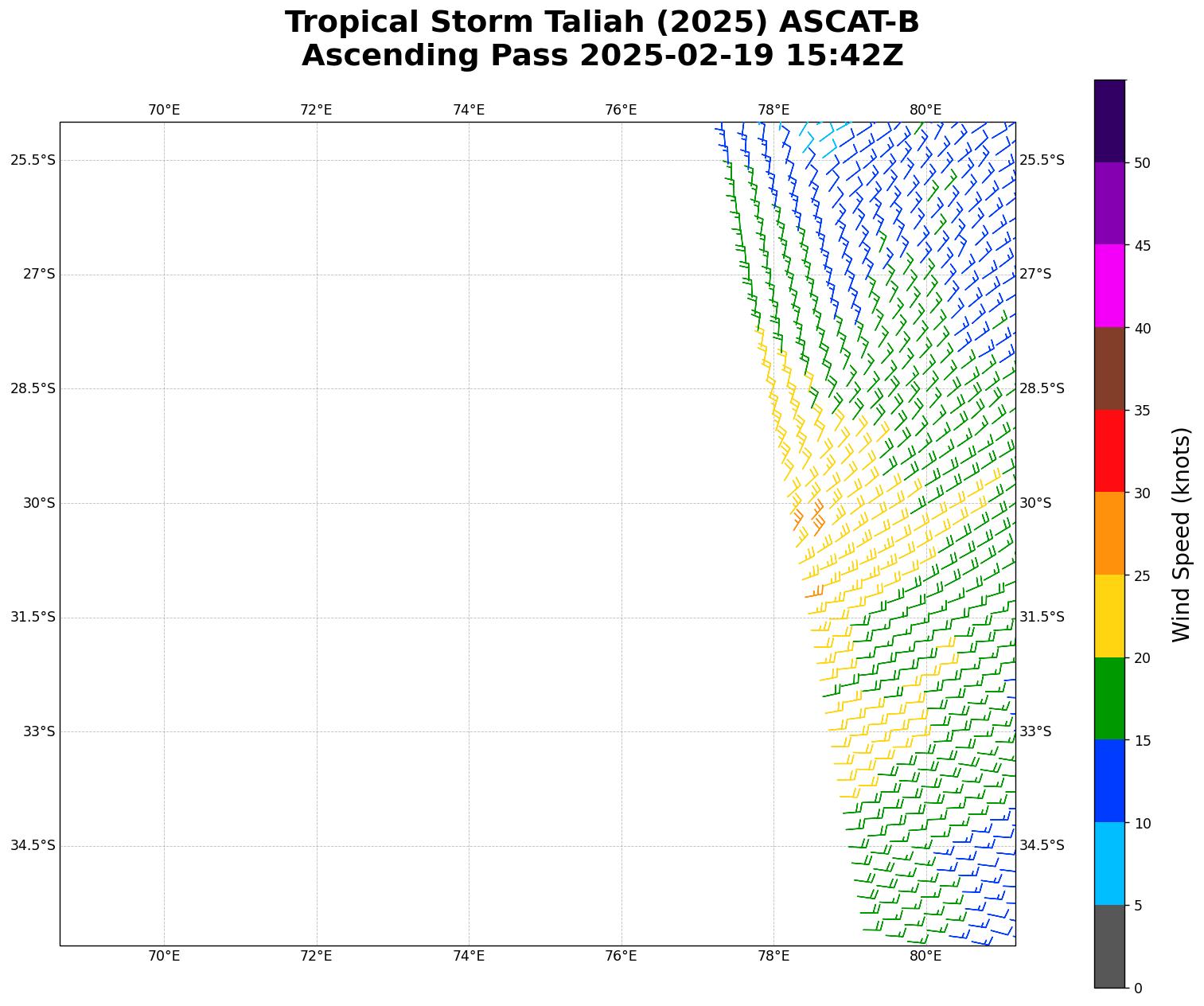This screenshot has width=1204, height=1006.
Task: Click the green 15–20 knot colorbar segment
Action: point(1109,699)
